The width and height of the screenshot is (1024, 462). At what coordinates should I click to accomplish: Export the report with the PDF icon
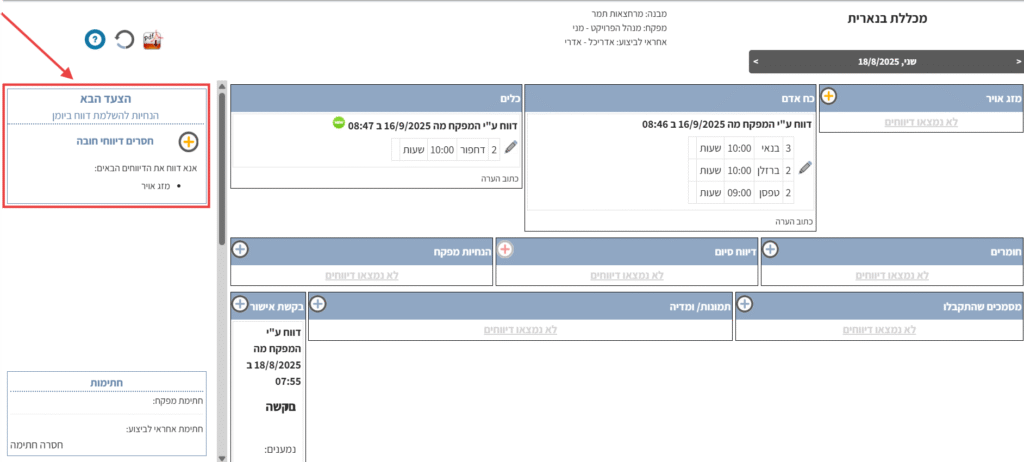152,40
